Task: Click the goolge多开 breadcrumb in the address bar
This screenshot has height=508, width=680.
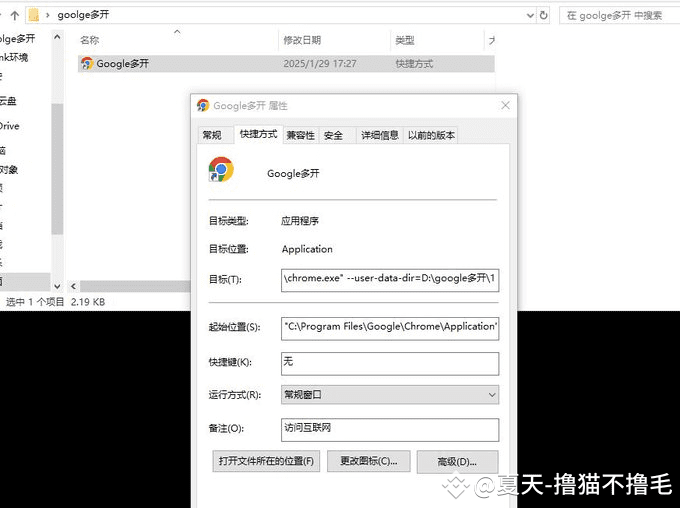Action: tap(83, 15)
